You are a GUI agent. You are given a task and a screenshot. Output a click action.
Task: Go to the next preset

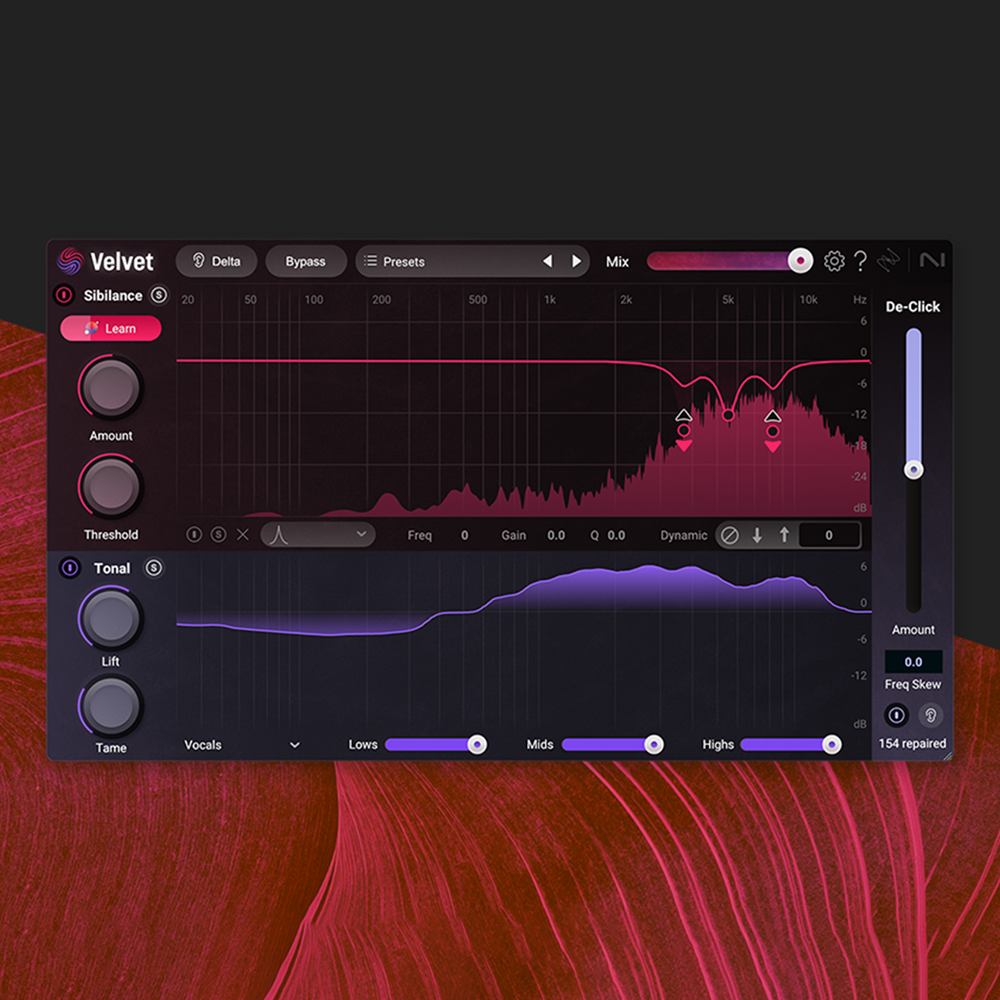pos(576,261)
